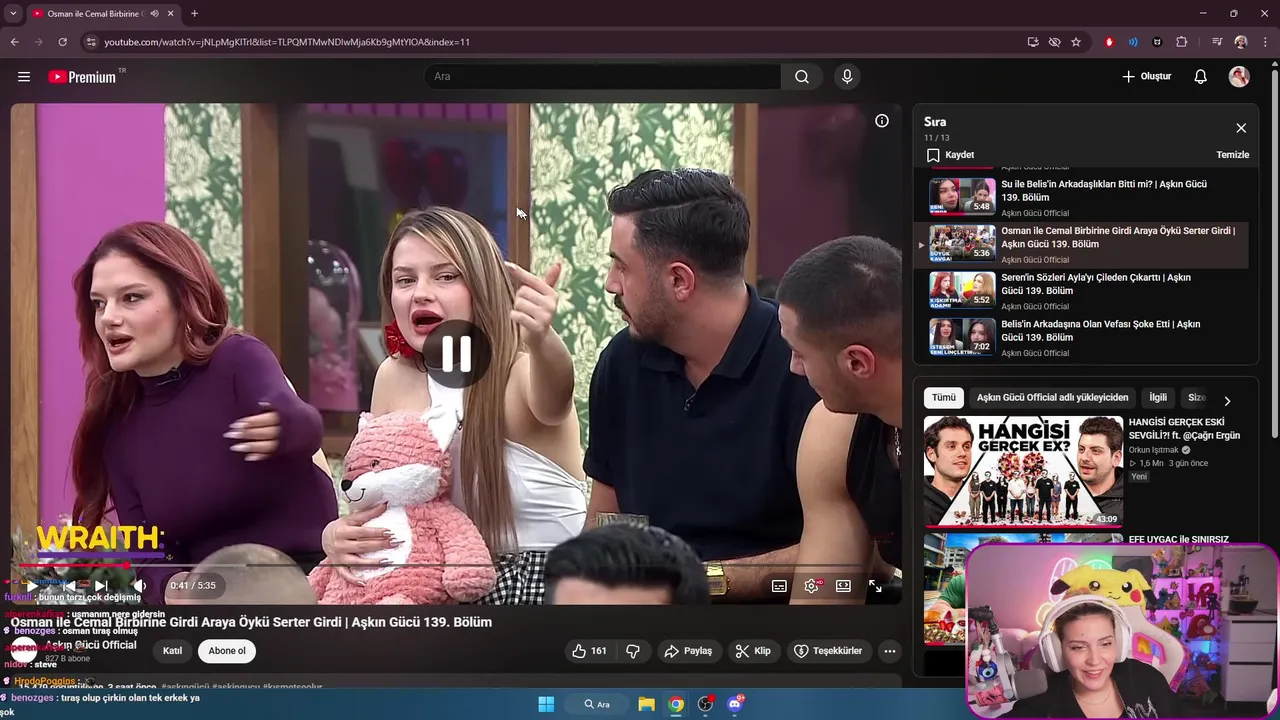Viewport: 1280px width, 720px height.
Task: Open the YouTube guide hamburger menu
Action: click(x=24, y=76)
